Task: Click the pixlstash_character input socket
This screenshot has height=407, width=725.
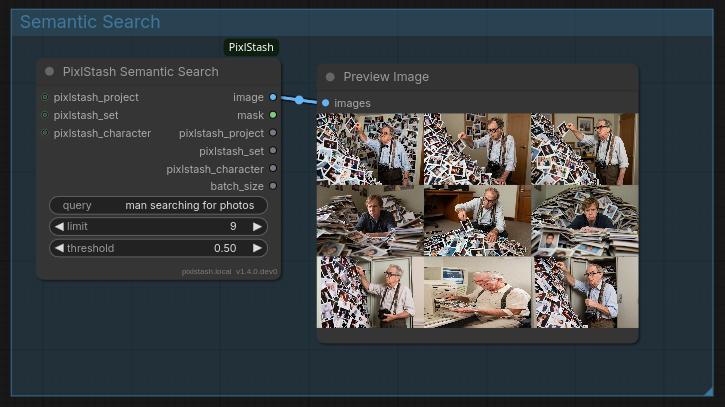Action: pos(45,133)
